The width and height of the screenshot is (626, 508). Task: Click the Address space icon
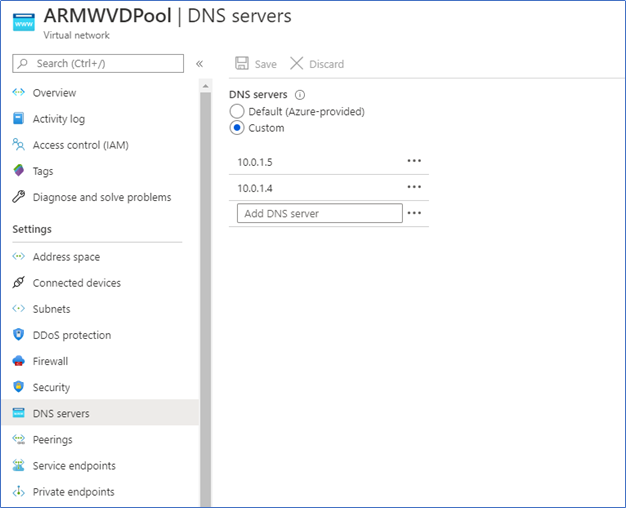[x=18, y=256]
